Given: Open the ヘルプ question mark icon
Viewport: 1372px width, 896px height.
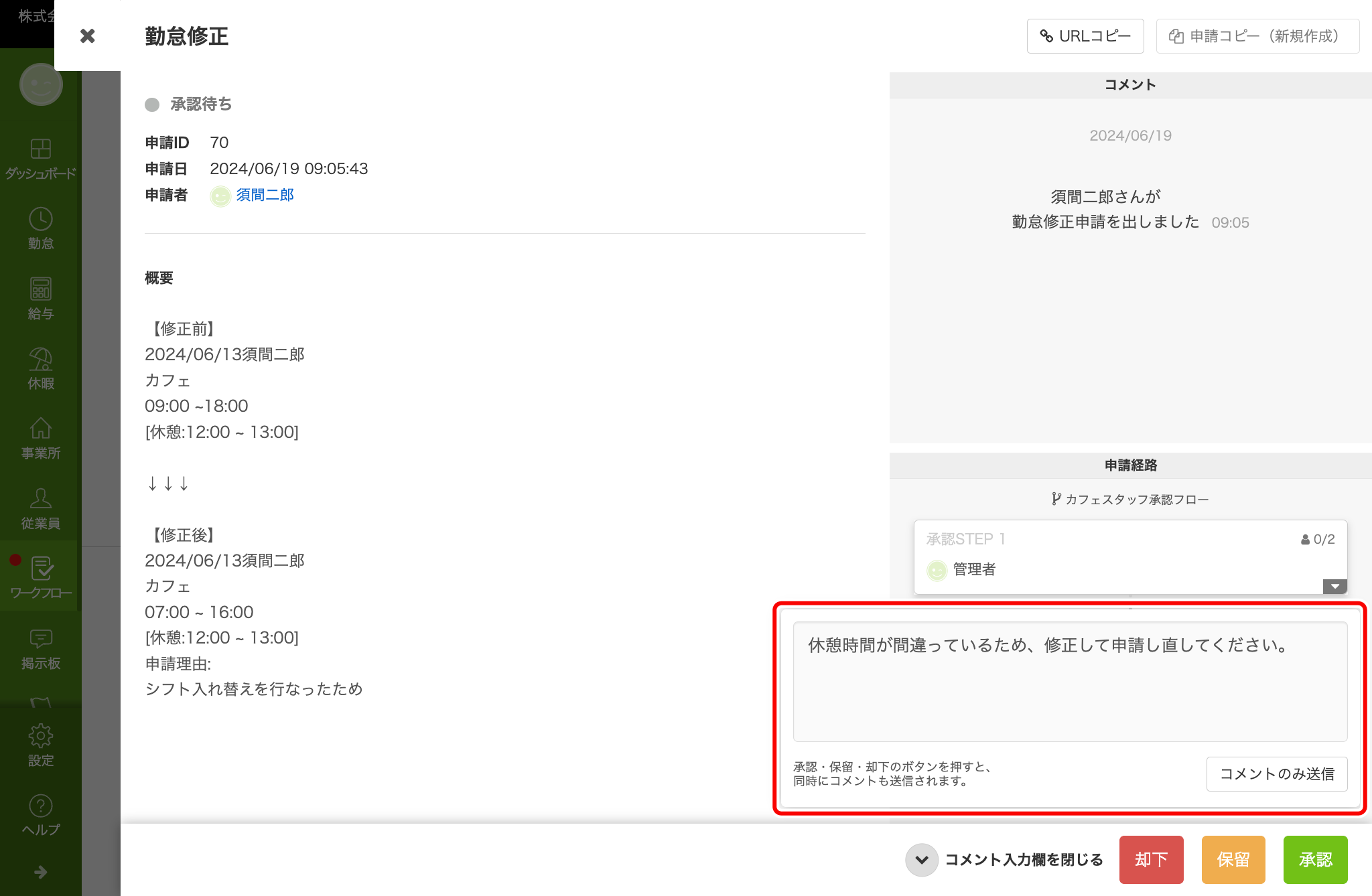Looking at the screenshot, I should [x=40, y=806].
